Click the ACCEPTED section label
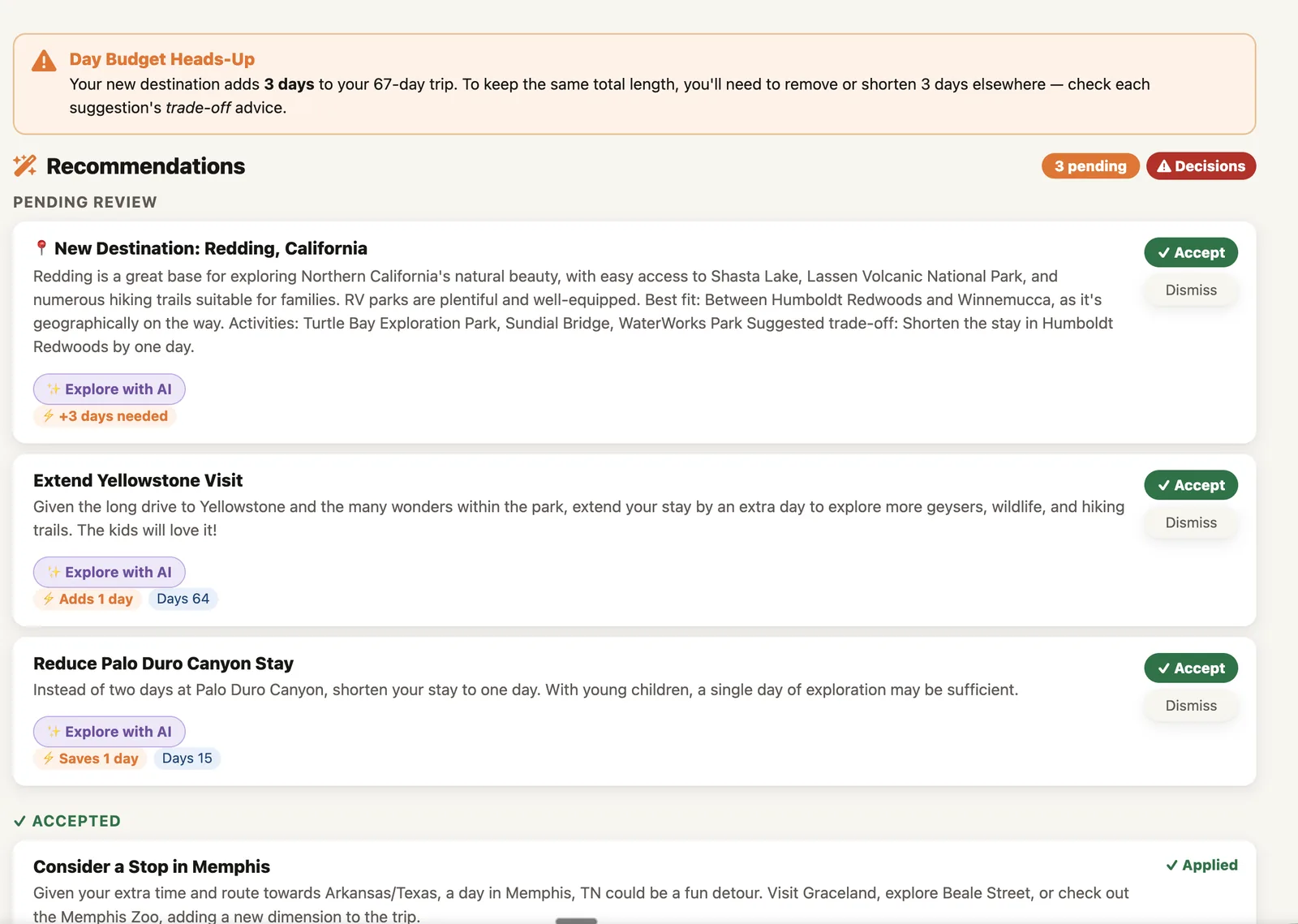 [76, 821]
